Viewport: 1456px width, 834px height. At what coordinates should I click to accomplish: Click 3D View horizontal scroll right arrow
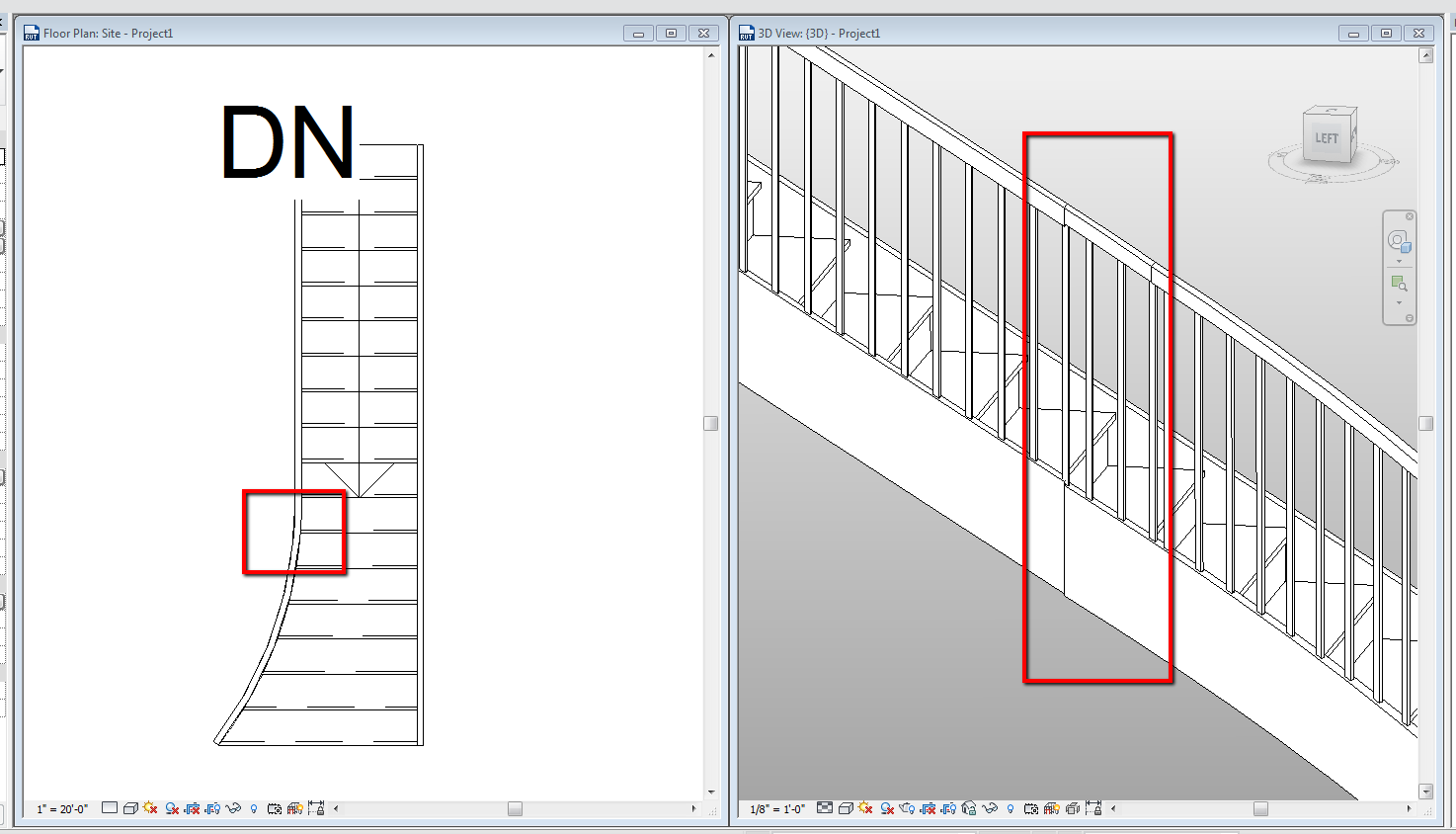pyautogui.click(x=1409, y=808)
